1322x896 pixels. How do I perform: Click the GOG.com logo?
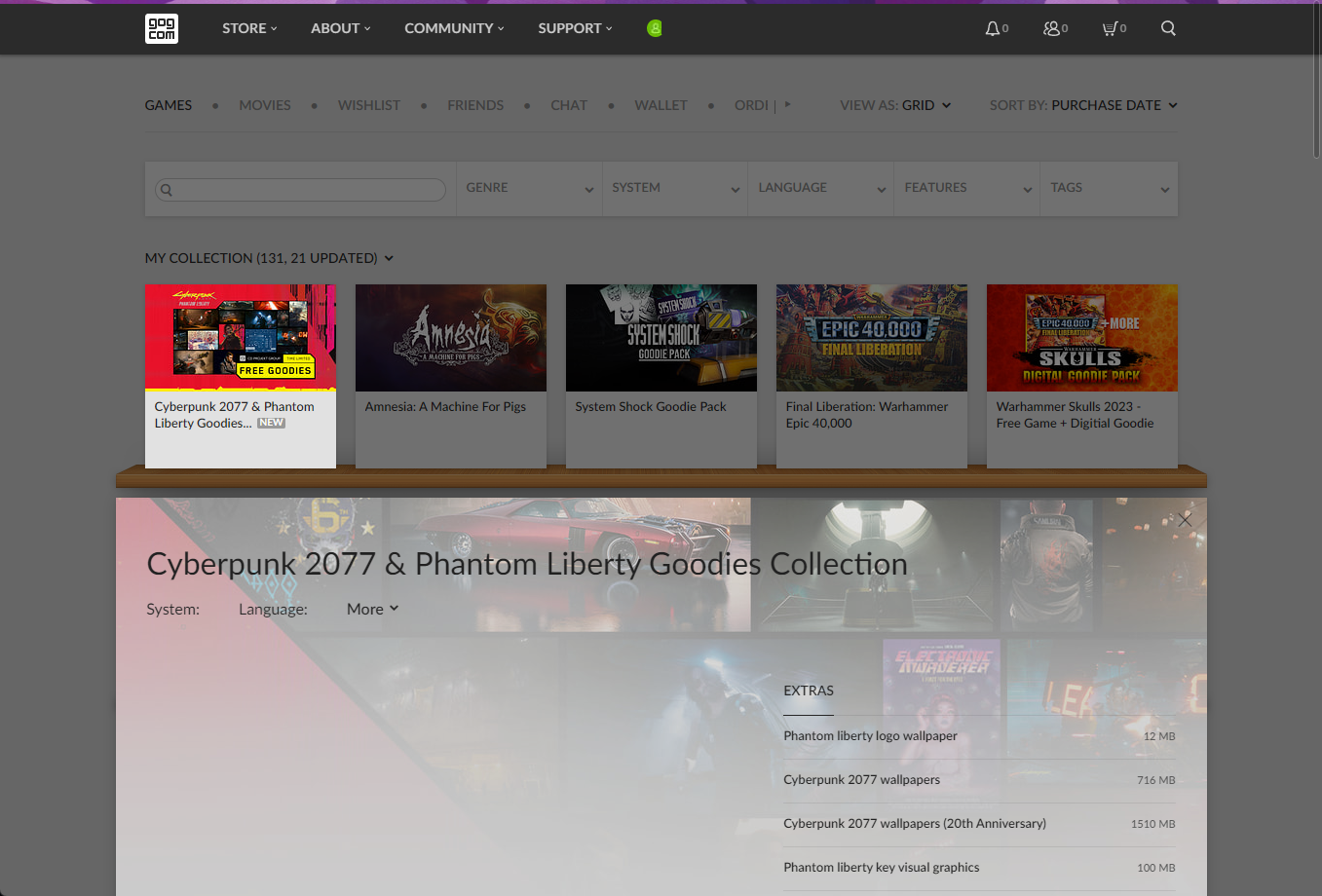point(162,28)
